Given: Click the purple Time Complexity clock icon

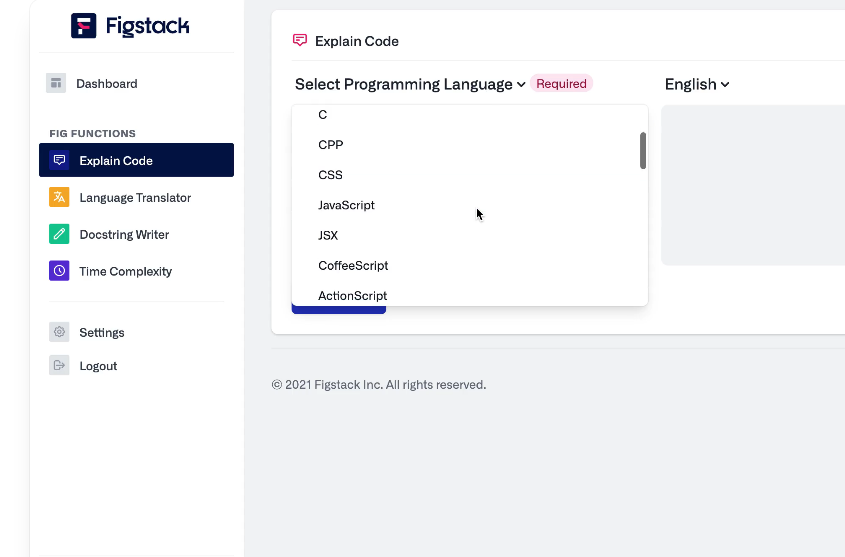Looking at the screenshot, I should [59, 271].
